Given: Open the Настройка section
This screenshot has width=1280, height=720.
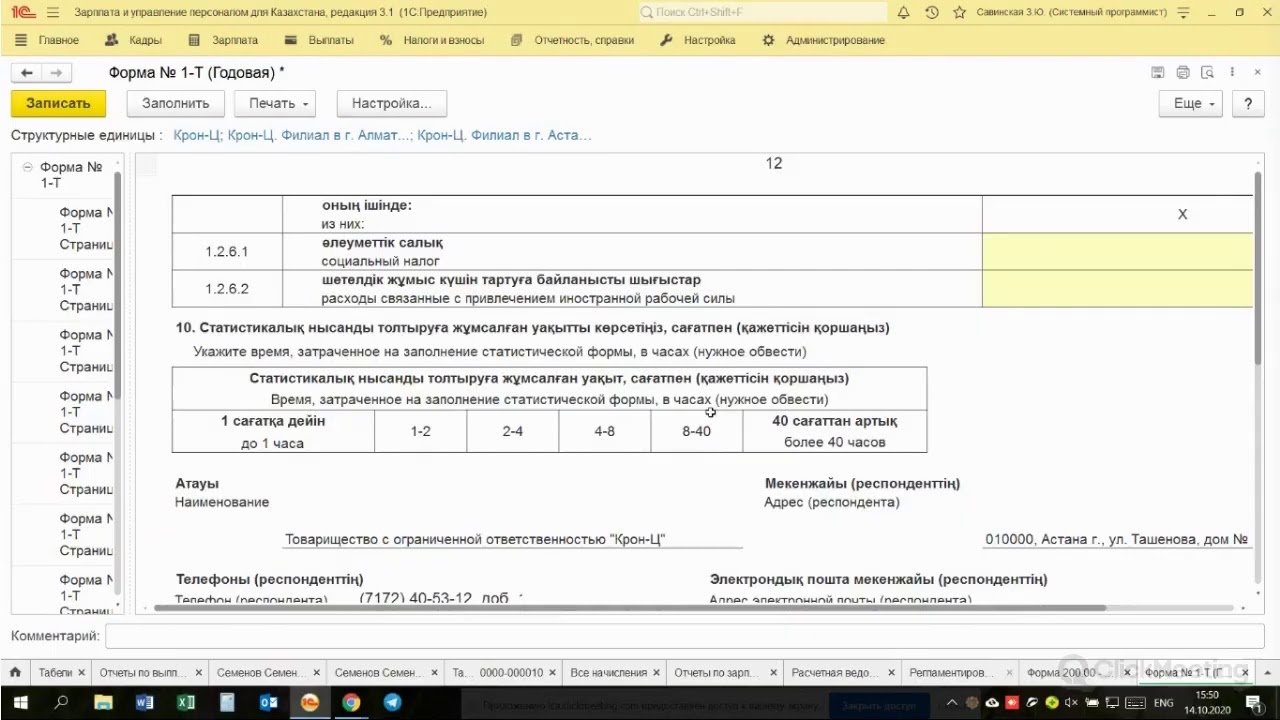Looking at the screenshot, I should [698, 40].
